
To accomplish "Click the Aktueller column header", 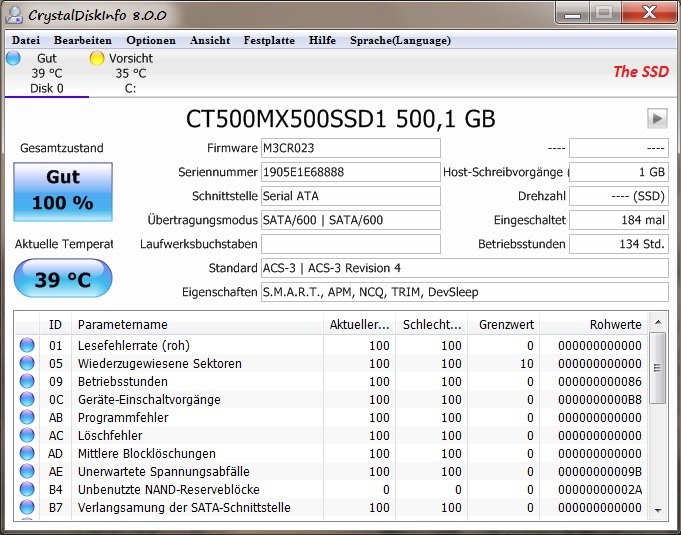I will (x=359, y=324).
